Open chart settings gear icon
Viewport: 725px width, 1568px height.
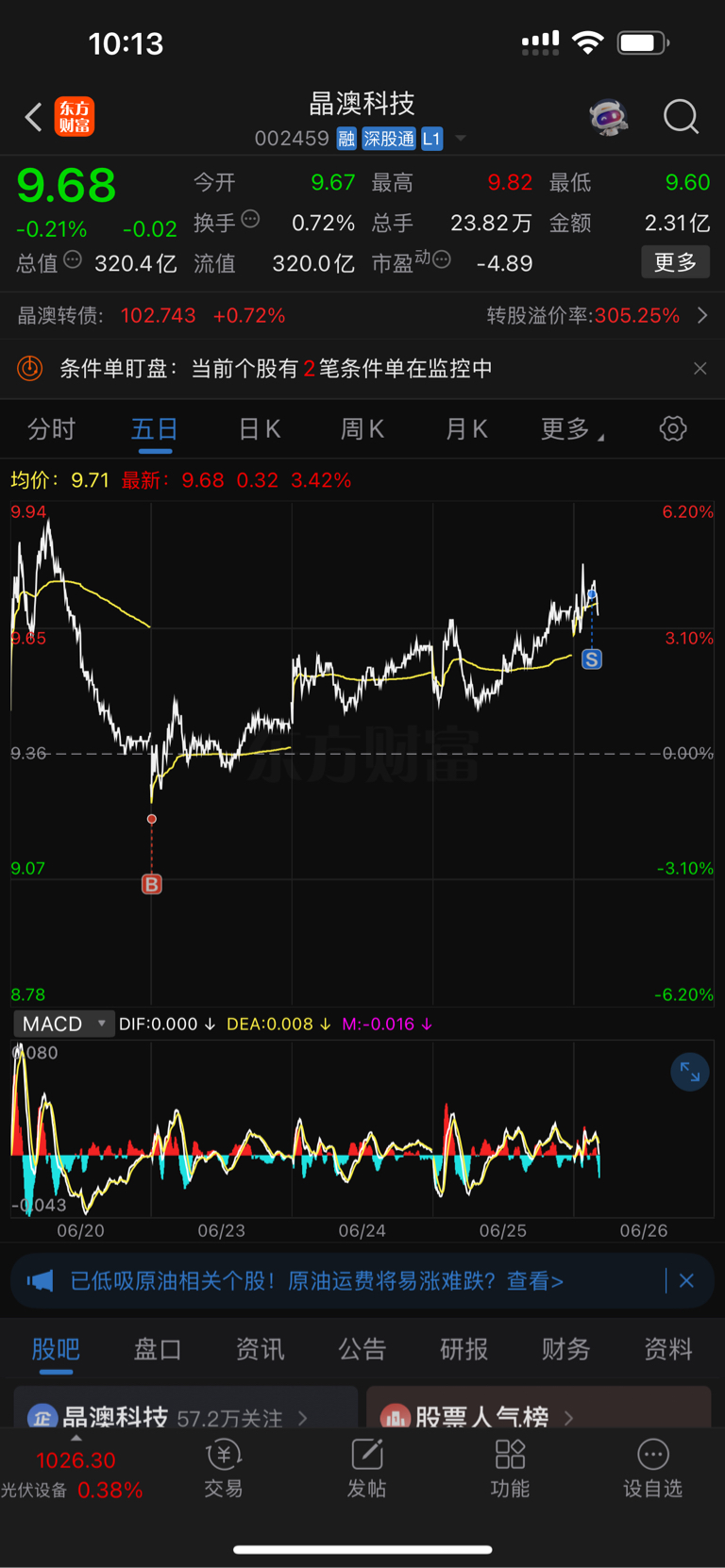point(673,429)
